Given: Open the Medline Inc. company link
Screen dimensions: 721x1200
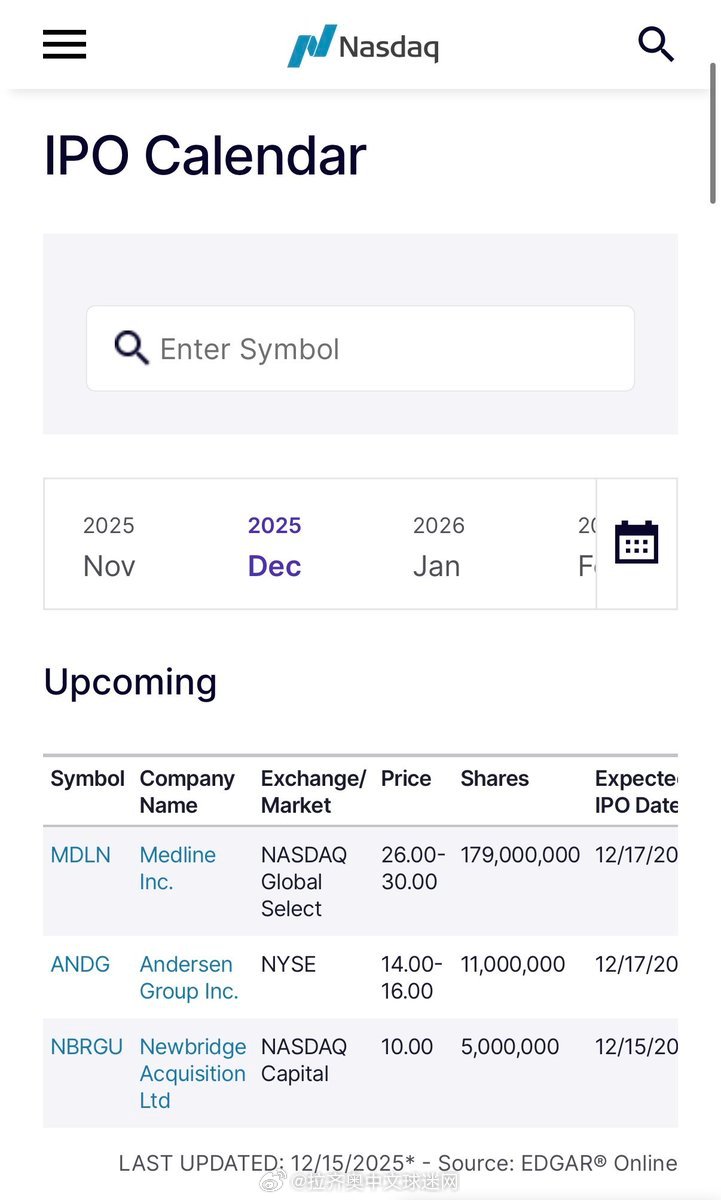Looking at the screenshot, I should pos(177,868).
